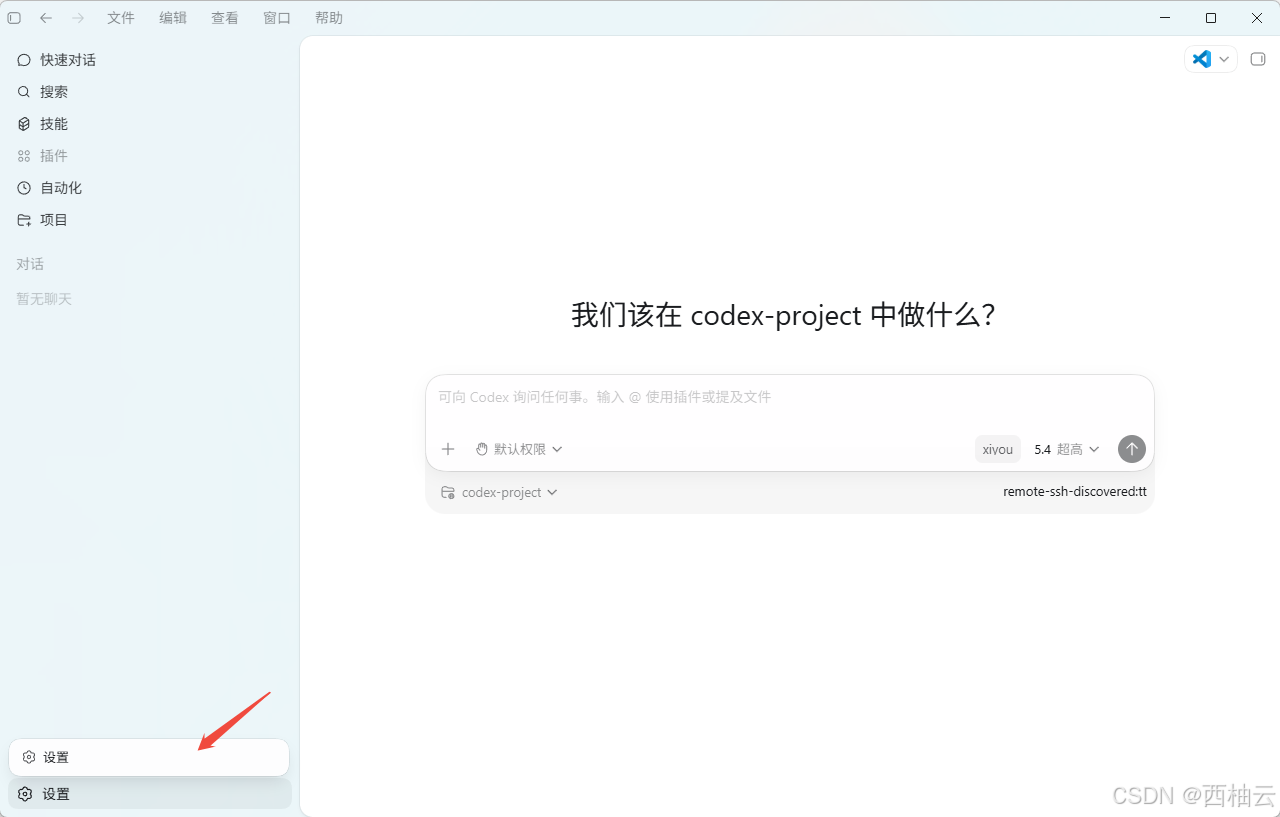The width and height of the screenshot is (1280, 817).
Task: Open 搜索 in the sidebar
Action: pos(150,92)
